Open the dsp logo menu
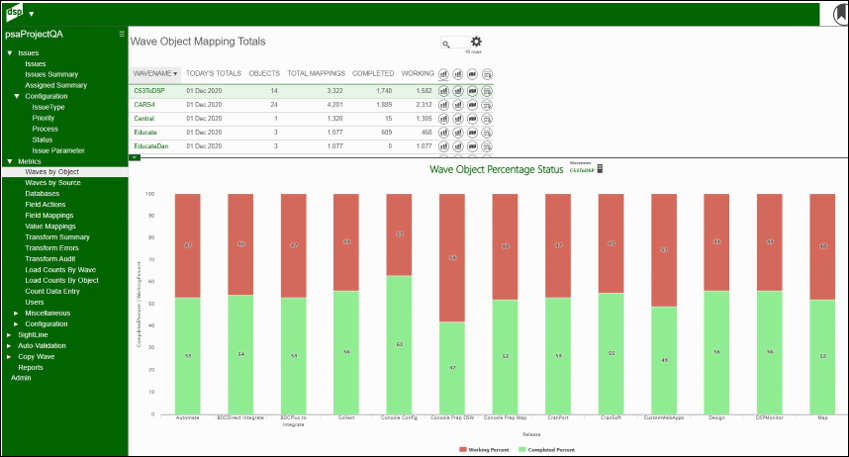The image size is (849, 457). tap(15, 12)
